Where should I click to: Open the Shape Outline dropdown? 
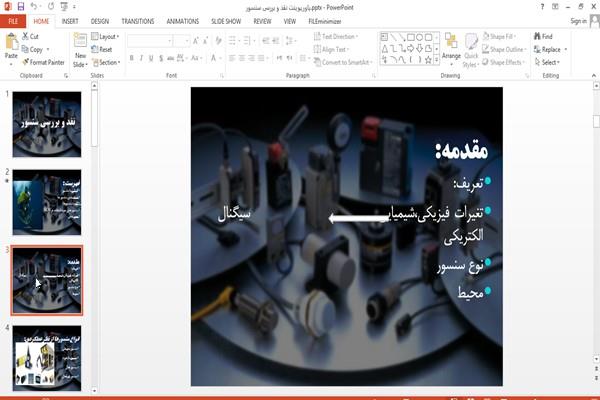point(504,49)
